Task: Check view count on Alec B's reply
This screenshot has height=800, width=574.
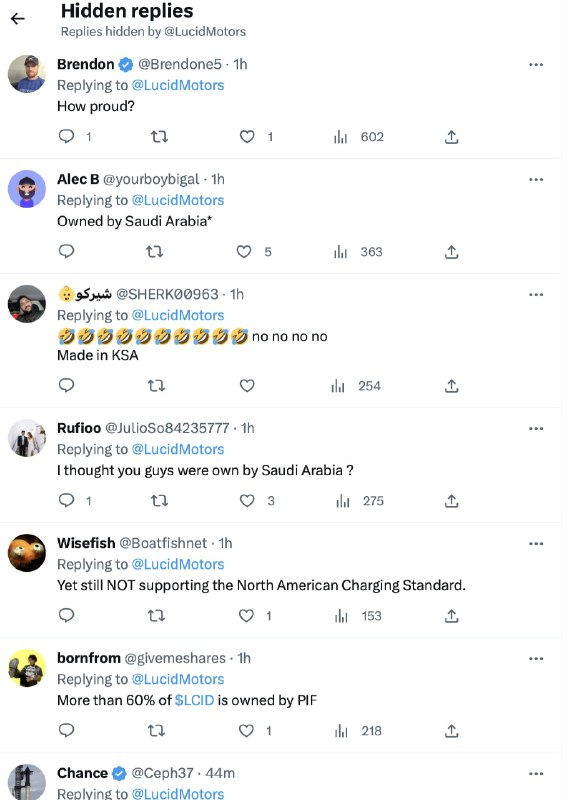Action: [358, 252]
